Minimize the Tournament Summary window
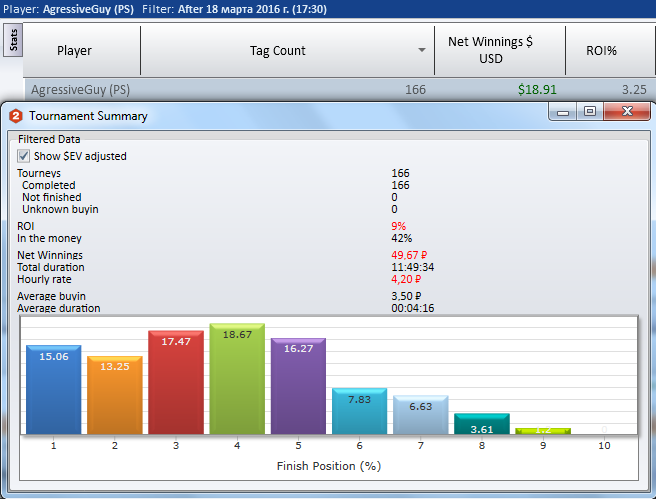656x499 pixels. (x=563, y=112)
